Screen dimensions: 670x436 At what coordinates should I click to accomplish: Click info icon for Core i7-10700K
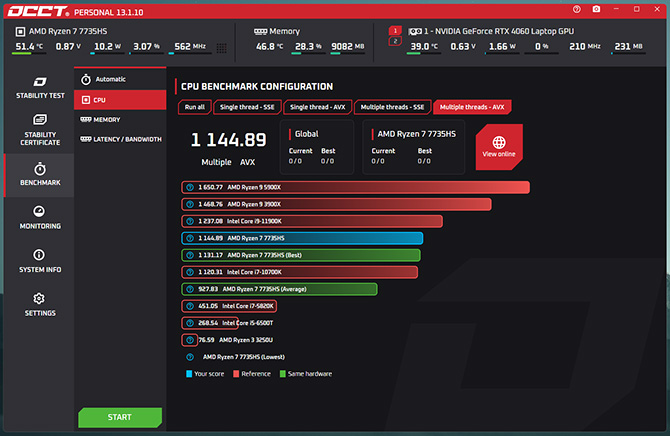click(x=190, y=272)
